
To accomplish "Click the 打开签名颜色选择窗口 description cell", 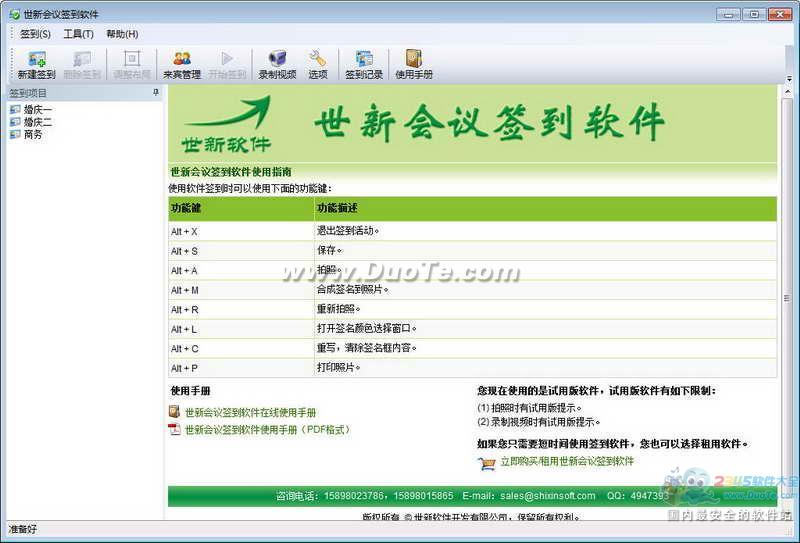I will coord(545,329).
